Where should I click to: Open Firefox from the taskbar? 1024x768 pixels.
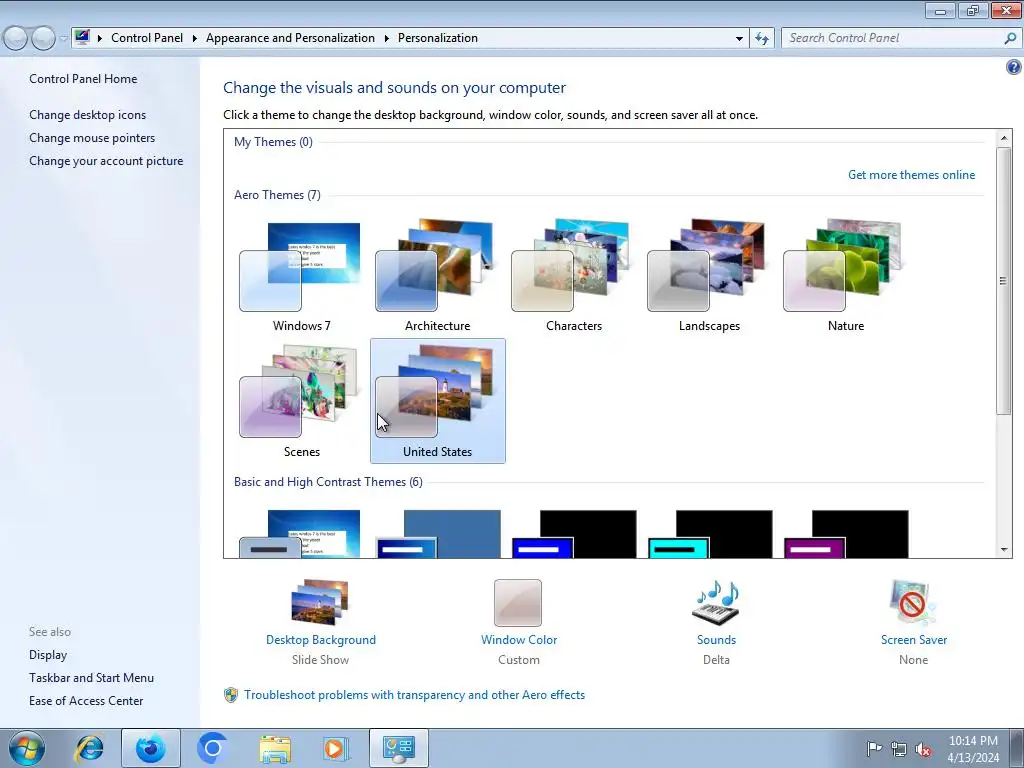[150, 748]
